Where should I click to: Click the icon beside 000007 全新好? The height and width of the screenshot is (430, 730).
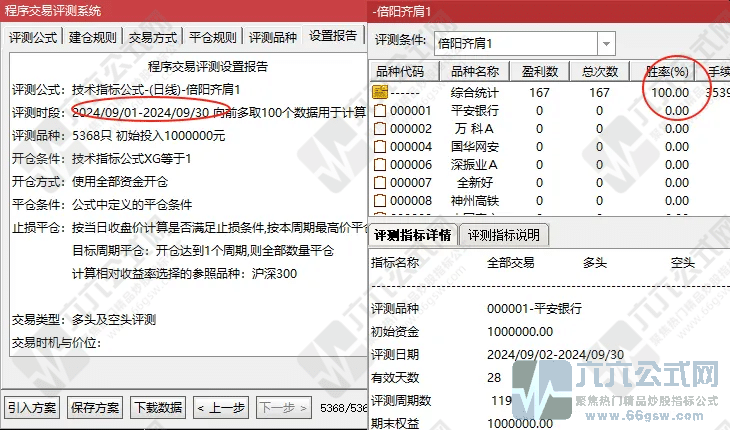point(380,183)
